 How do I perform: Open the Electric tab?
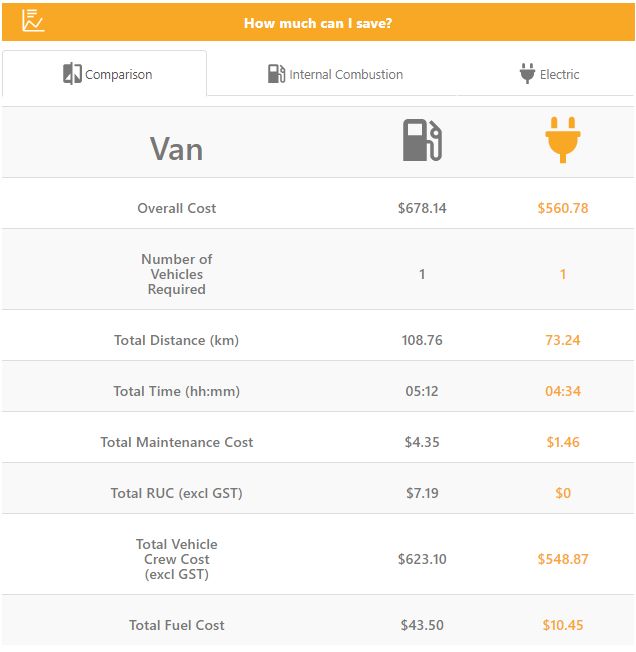(x=549, y=74)
